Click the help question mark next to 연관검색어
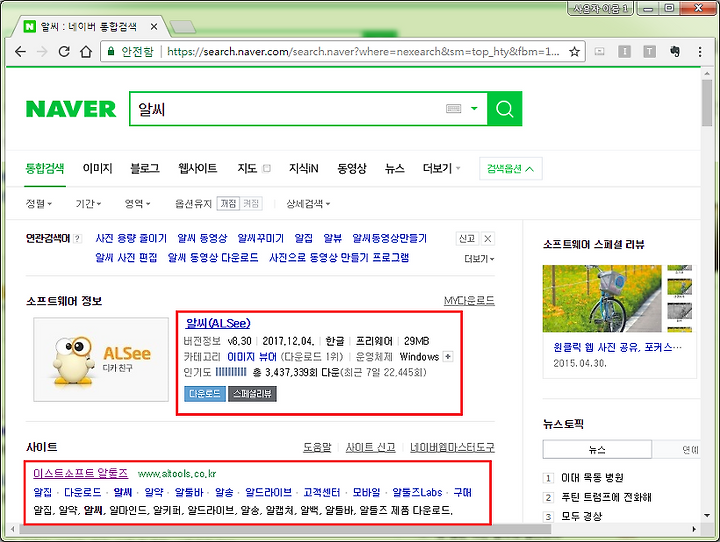Viewport: 720px width, 542px height. 77,238
